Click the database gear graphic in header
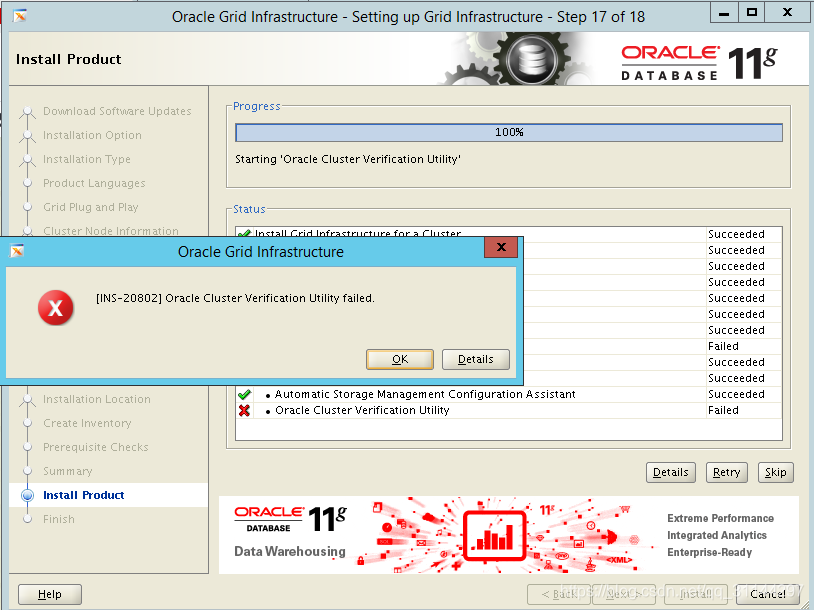 530,59
